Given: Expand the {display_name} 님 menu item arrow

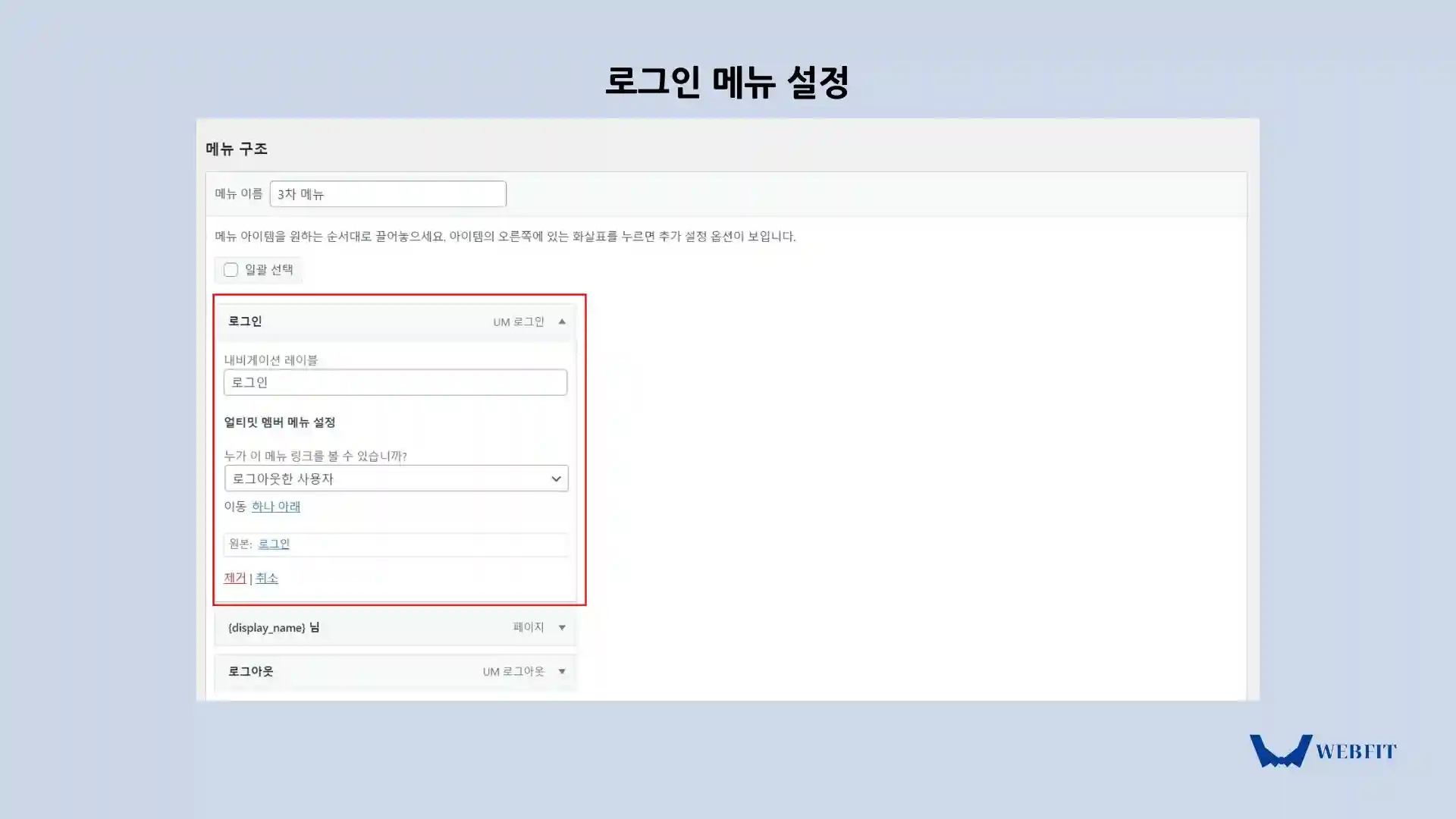Looking at the screenshot, I should (x=562, y=628).
